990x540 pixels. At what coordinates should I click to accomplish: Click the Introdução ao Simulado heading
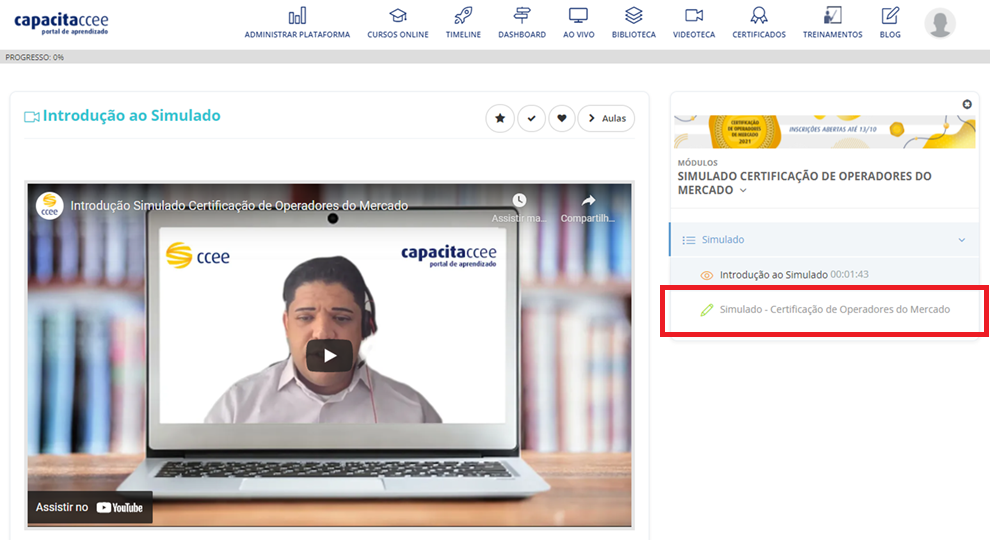pos(131,116)
